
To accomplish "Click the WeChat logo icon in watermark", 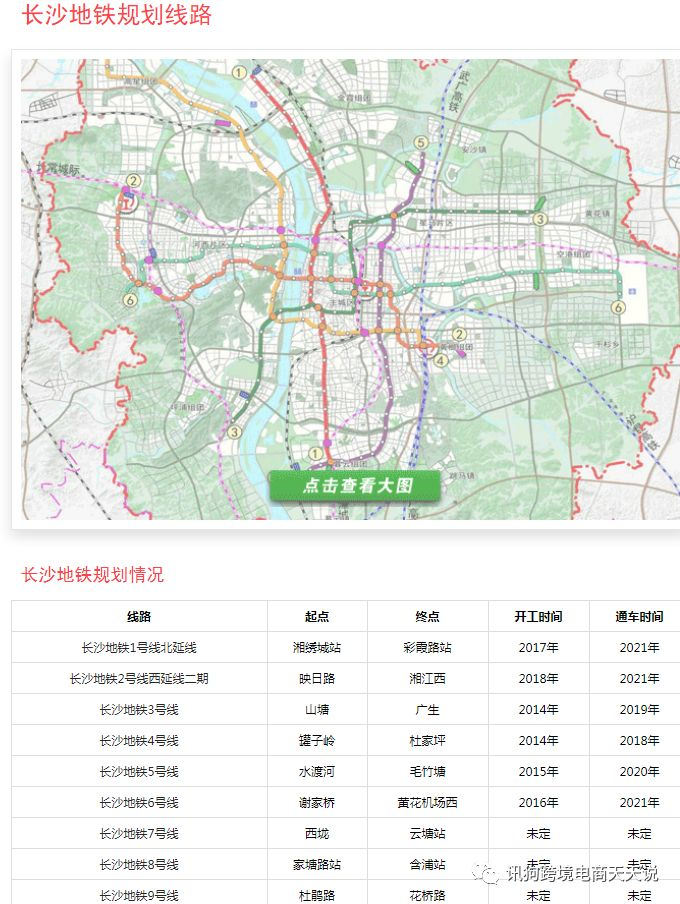I will tap(489, 873).
